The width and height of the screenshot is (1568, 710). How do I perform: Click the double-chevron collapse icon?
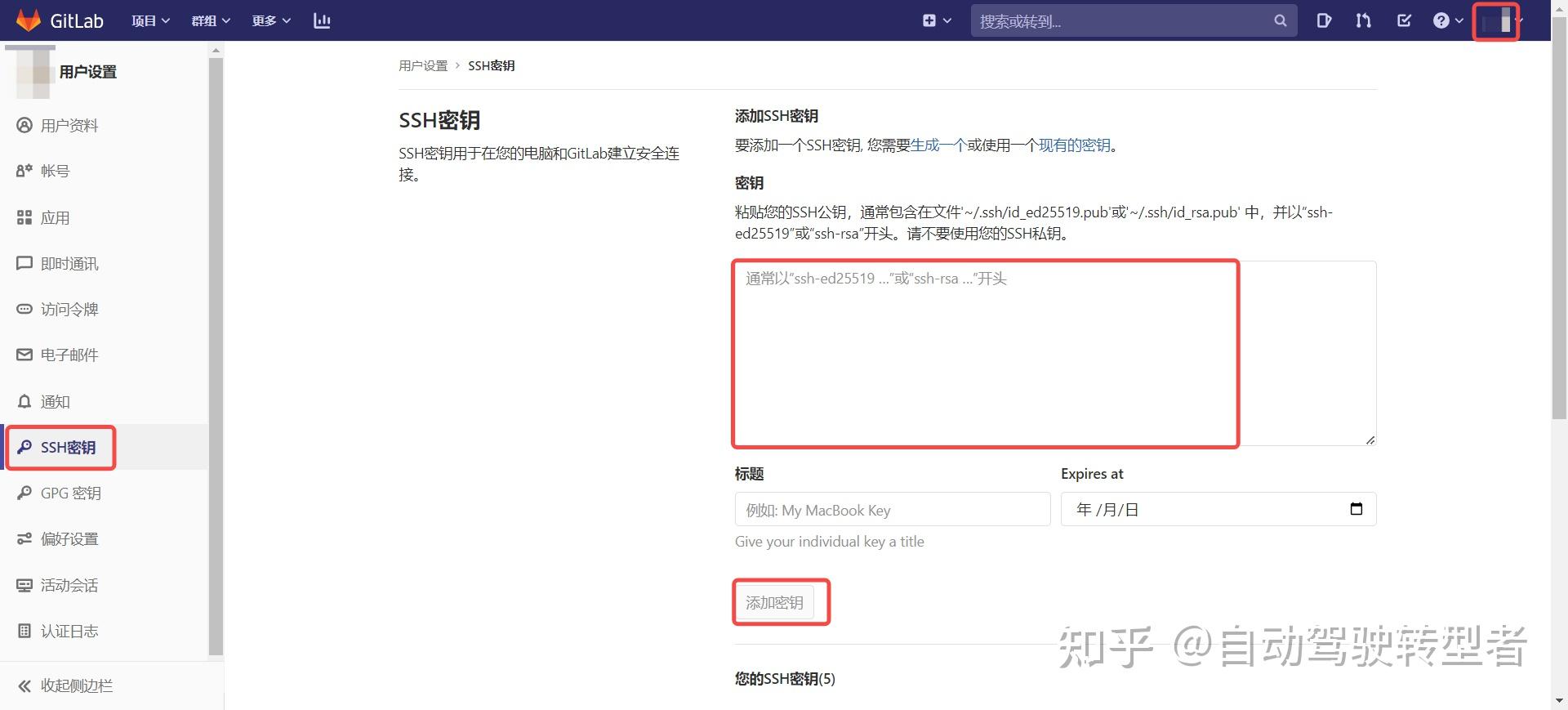(x=24, y=685)
